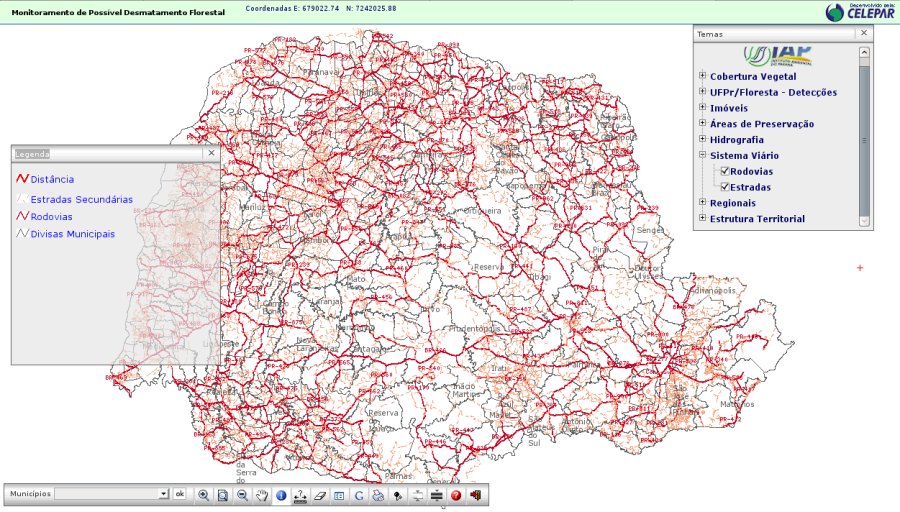Image resolution: width=900 pixels, height=512 pixels.
Task: Click the exit door icon
Action: coord(475,495)
